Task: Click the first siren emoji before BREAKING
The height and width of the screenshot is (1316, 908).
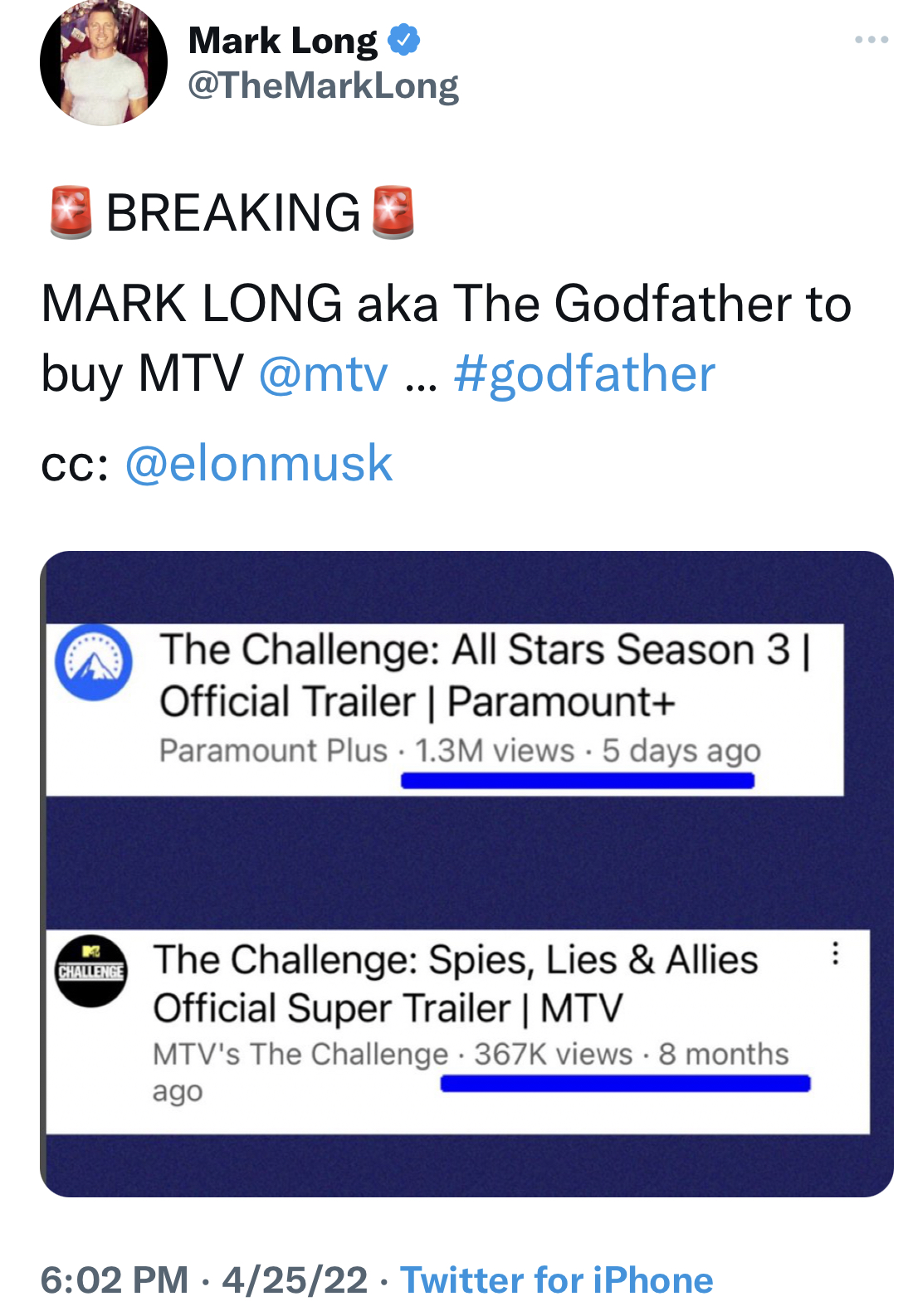Action: pyautogui.click(x=71, y=213)
